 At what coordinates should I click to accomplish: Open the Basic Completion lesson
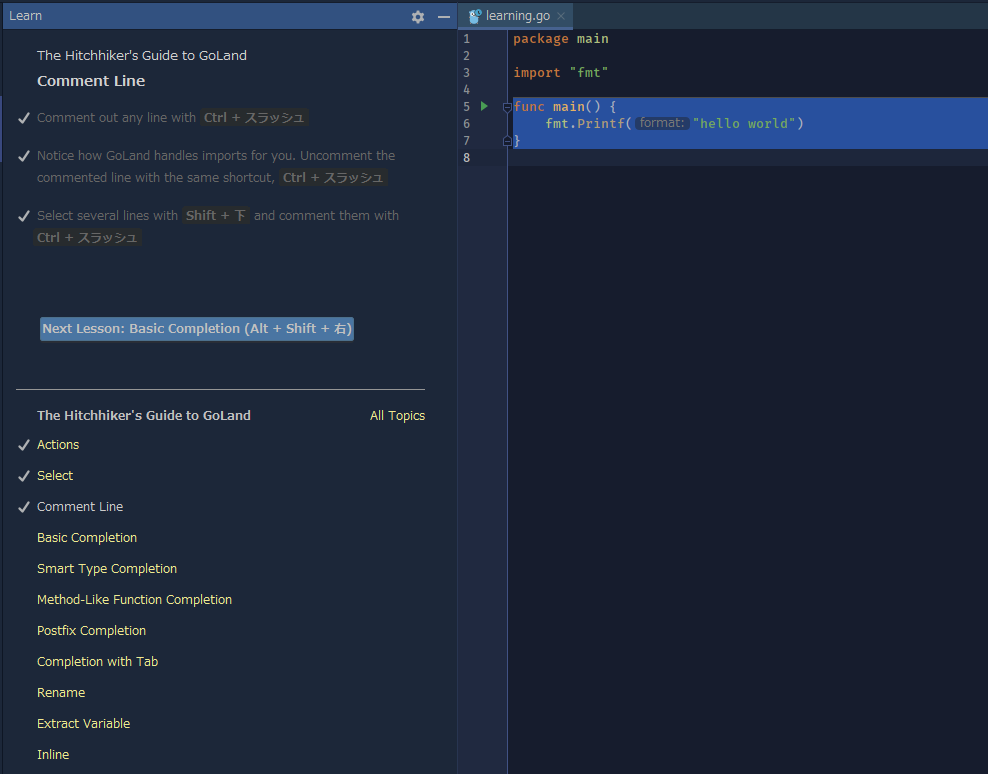(87, 537)
